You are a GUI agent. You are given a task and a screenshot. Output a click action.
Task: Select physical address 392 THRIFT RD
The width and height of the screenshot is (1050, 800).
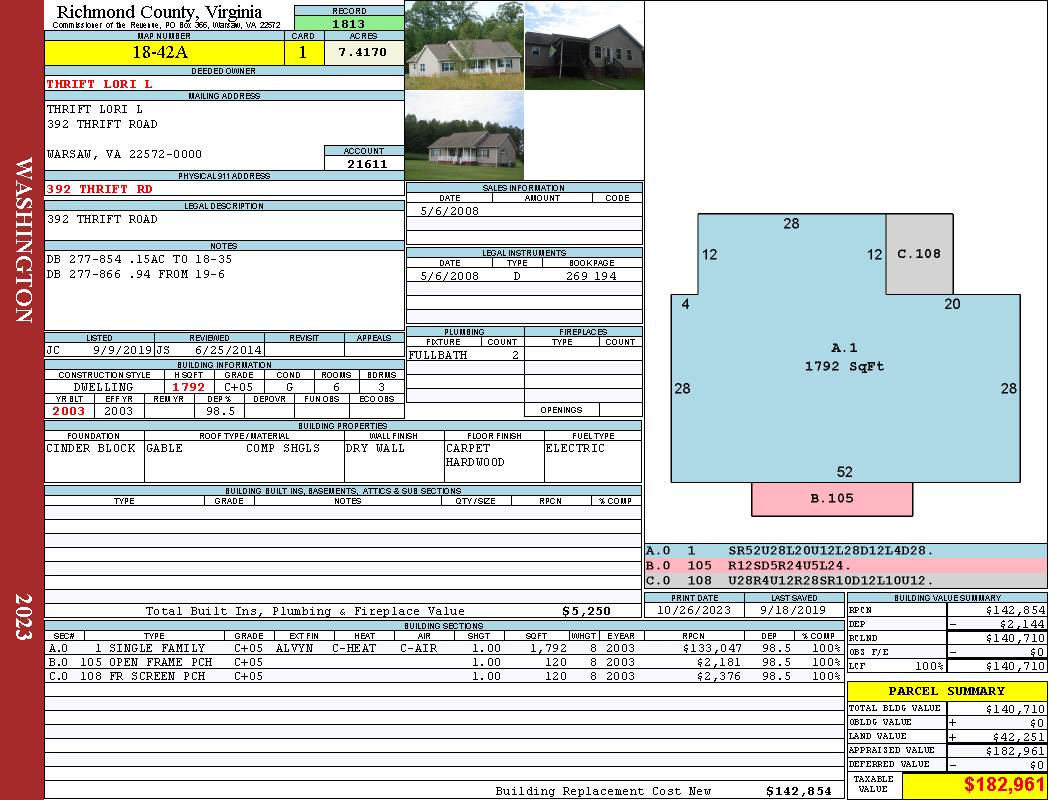point(99,189)
